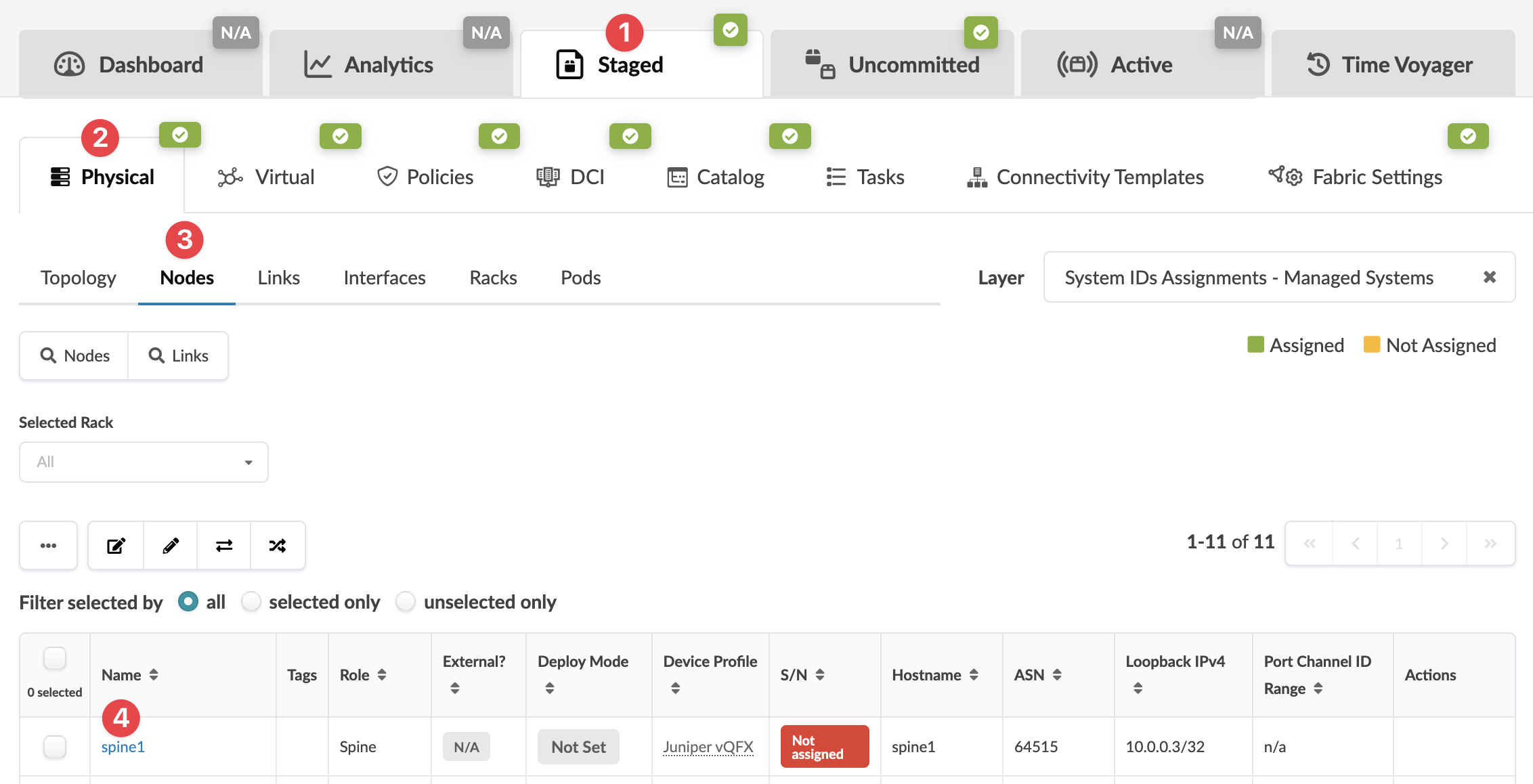This screenshot has width=1533, height=784.
Task: Click the edit-in-box toolbar icon
Action: click(116, 545)
